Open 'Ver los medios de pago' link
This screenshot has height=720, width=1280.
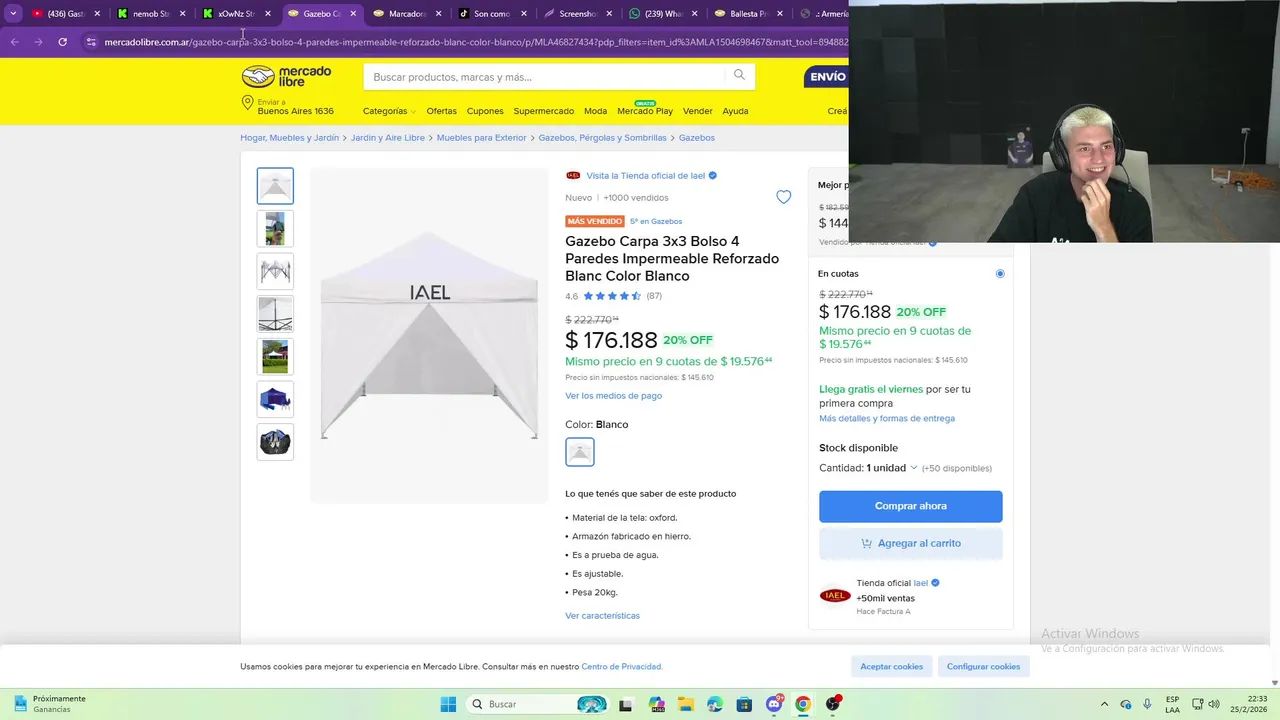(x=613, y=396)
